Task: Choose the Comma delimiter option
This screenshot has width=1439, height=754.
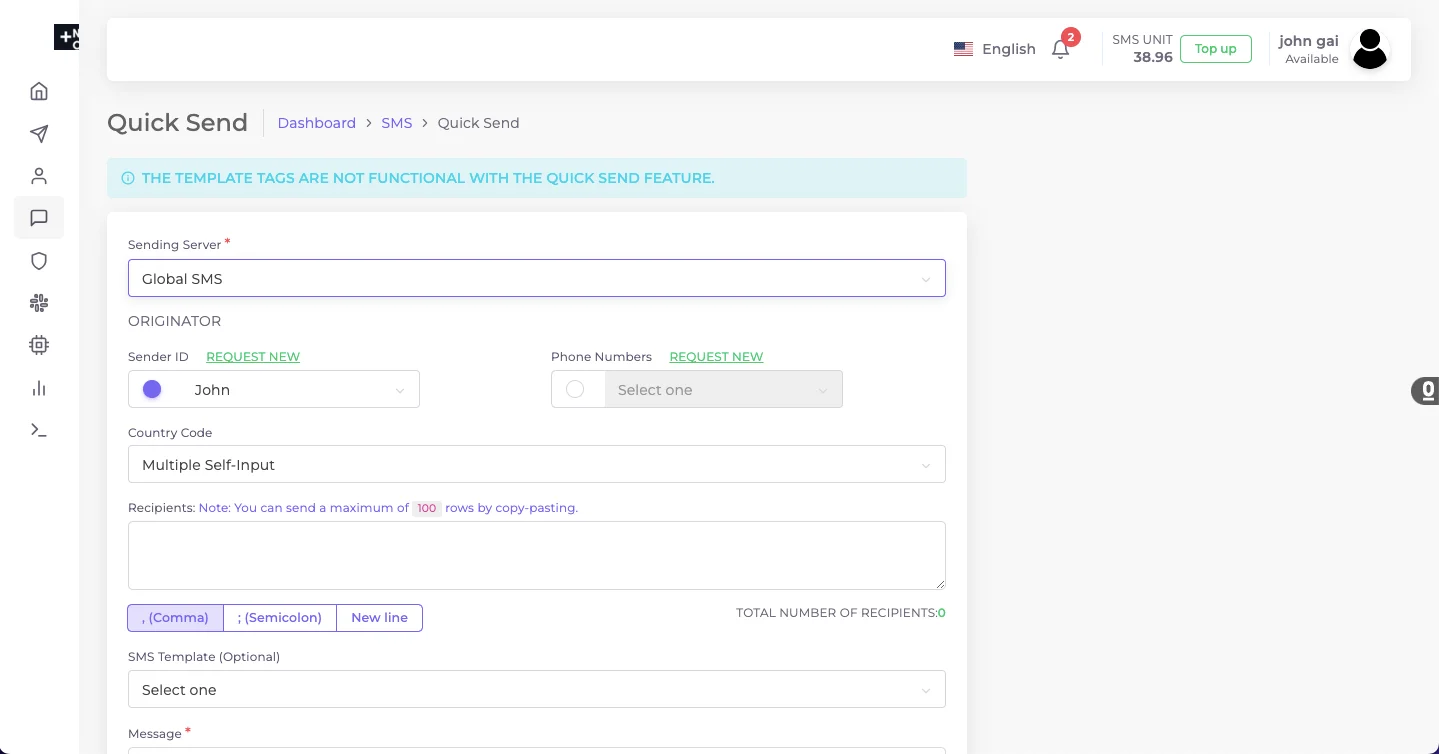Action: pos(175,618)
